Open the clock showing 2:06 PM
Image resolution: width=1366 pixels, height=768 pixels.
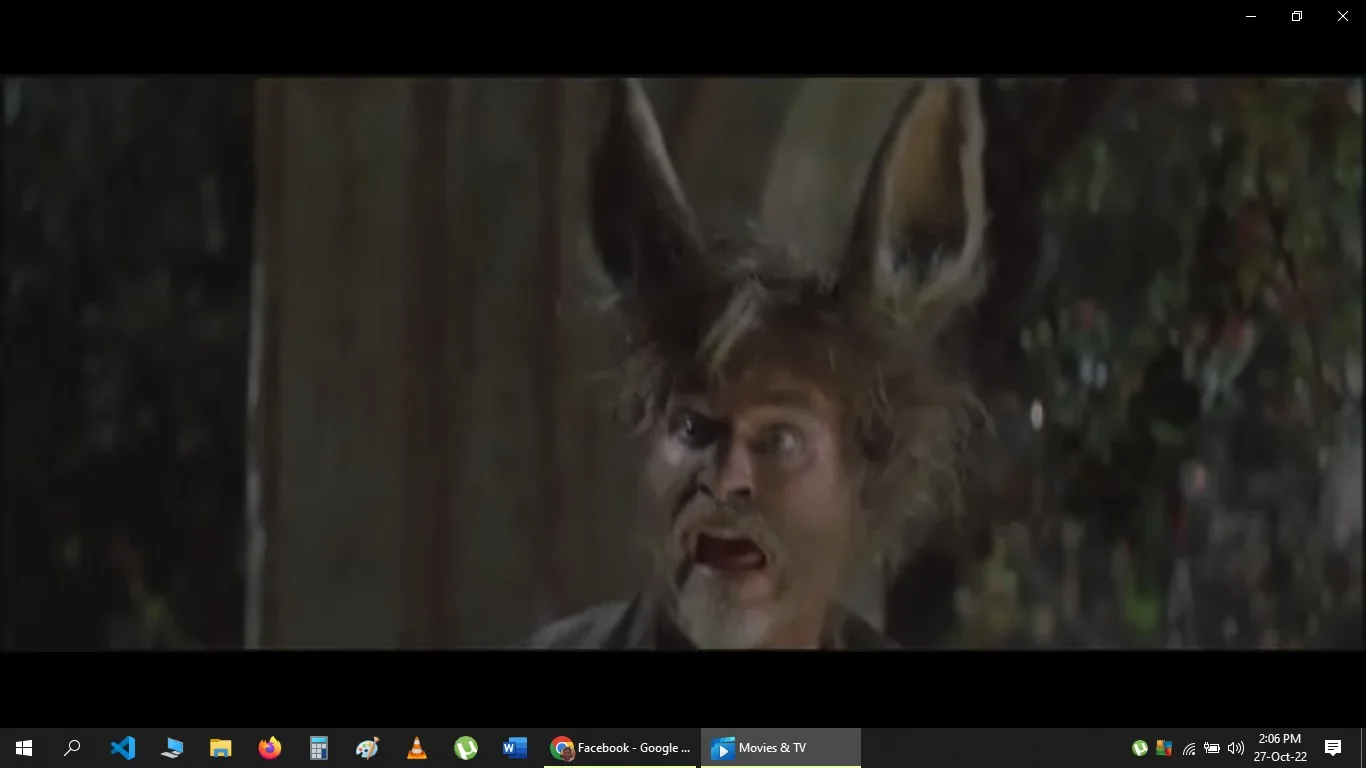click(x=1280, y=748)
